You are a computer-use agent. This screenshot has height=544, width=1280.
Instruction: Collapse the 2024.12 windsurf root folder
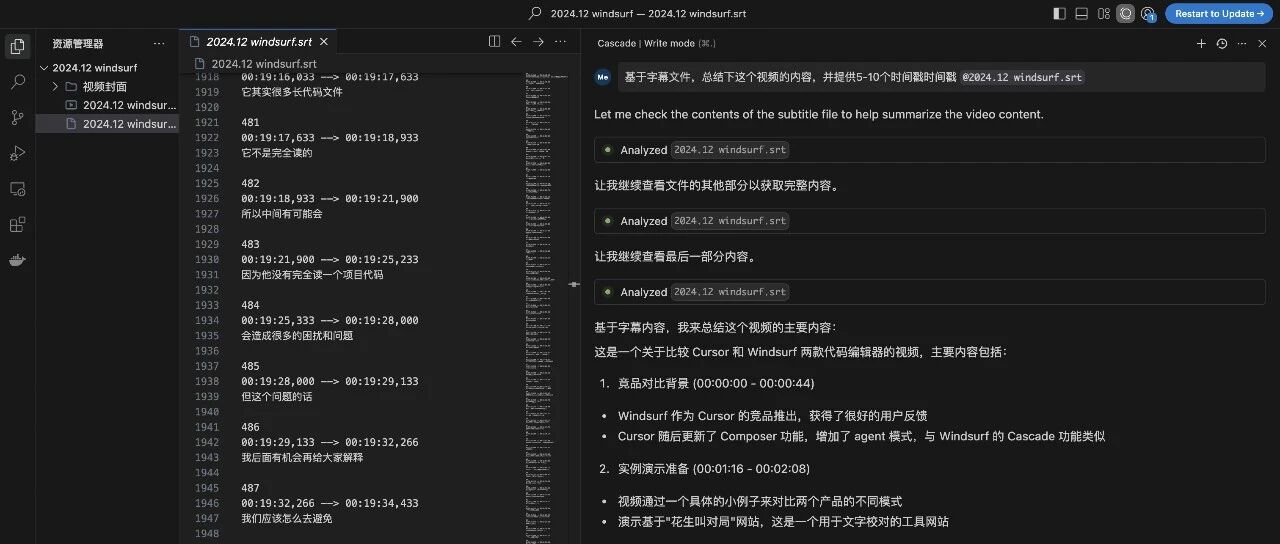pos(44,68)
